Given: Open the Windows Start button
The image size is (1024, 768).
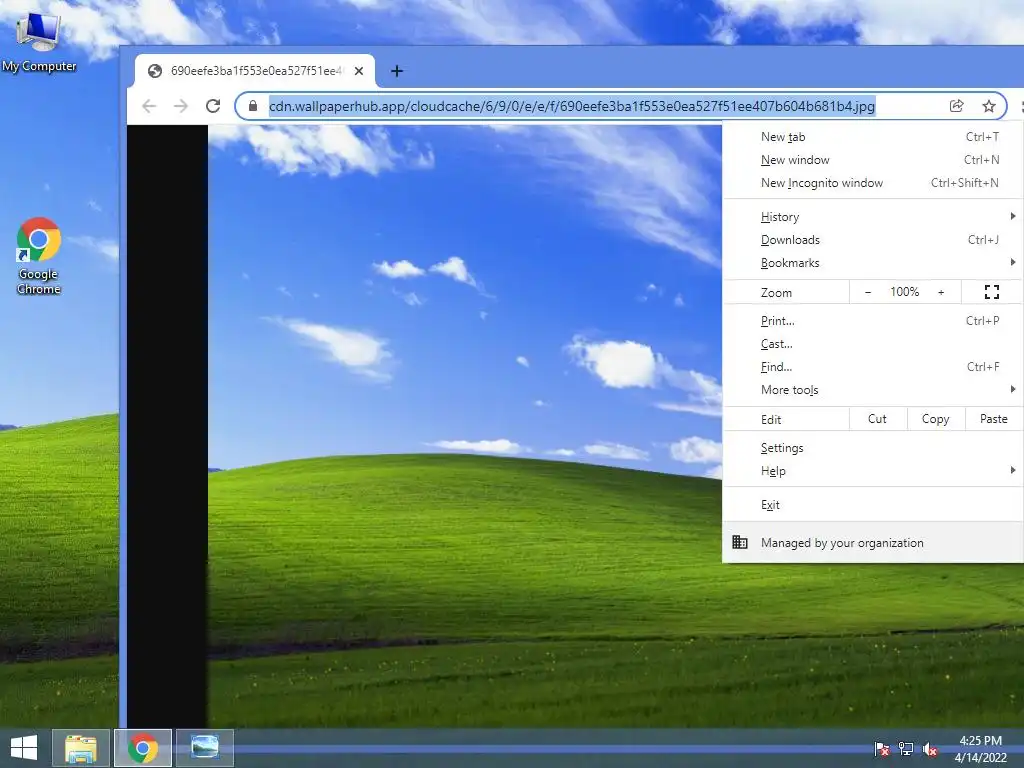Looking at the screenshot, I should tap(24, 748).
